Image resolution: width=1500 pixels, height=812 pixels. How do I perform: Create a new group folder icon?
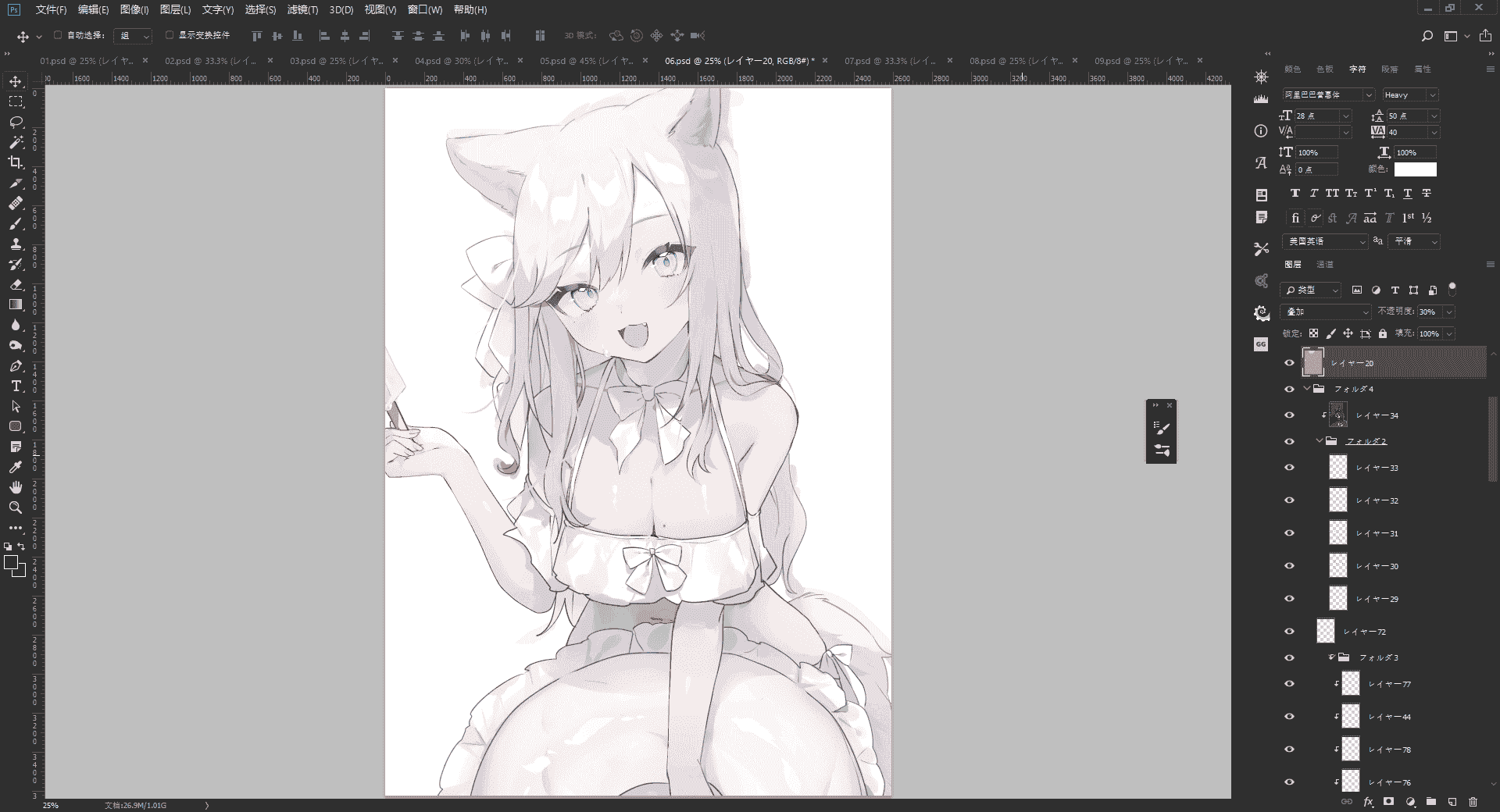pyautogui.click(x=1431, y=802)
